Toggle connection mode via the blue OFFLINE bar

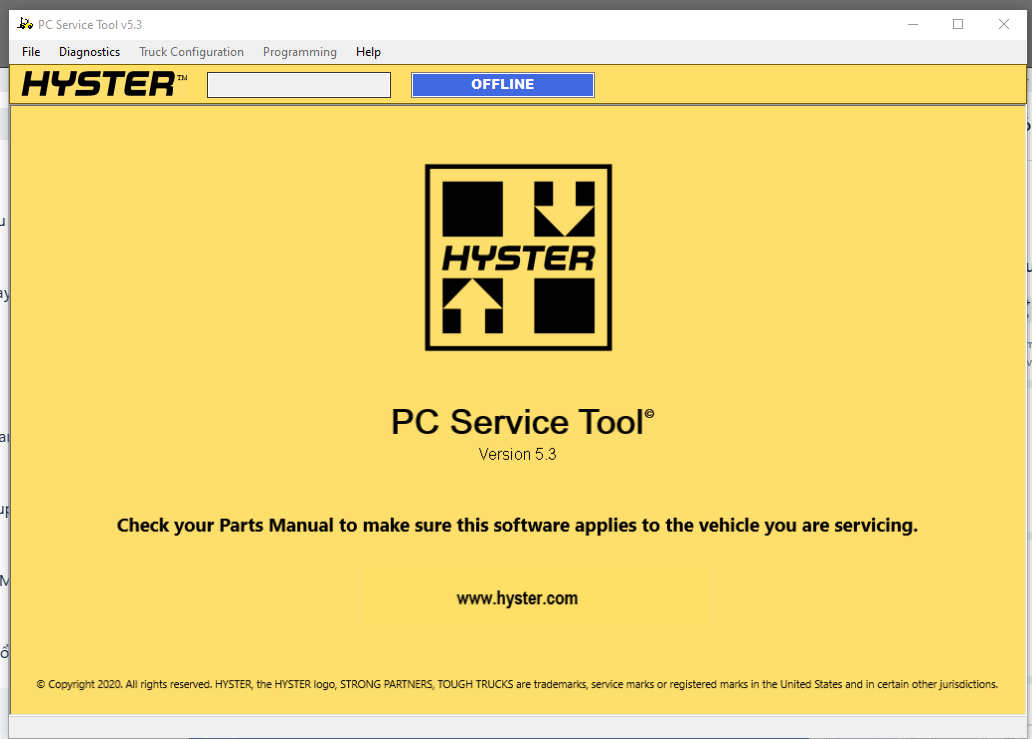tap(502, 84)
